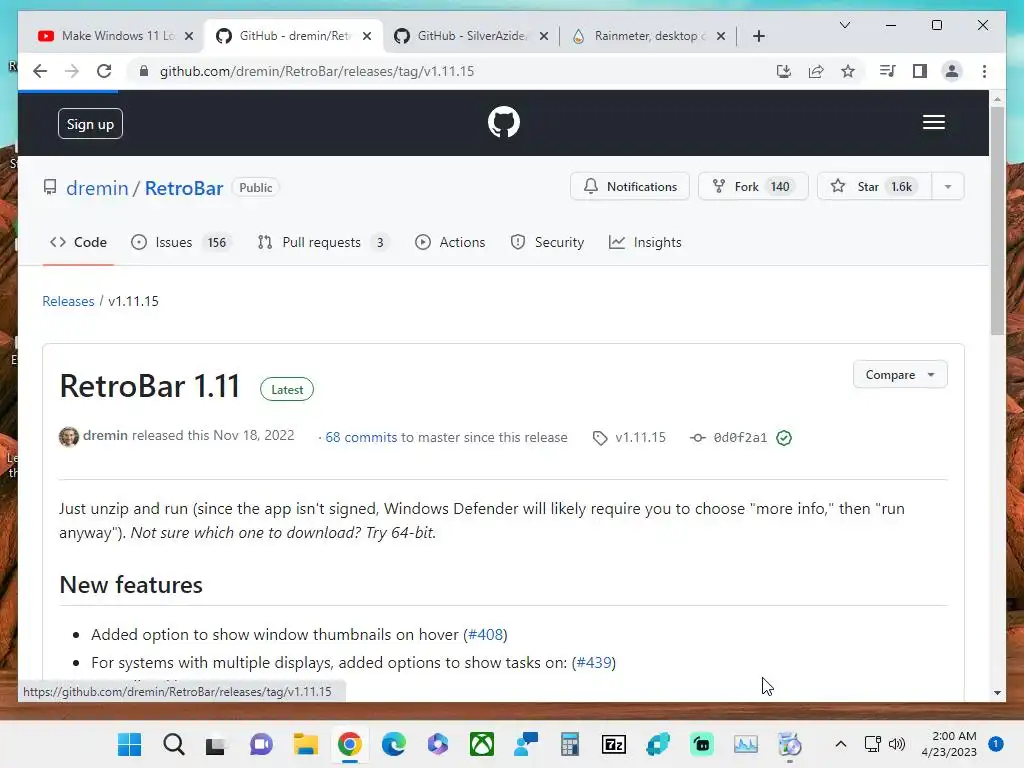Open taskbar Search
Image resolution: width=1024 pixels, height=768 pixels.
pyautogui.click(x=174, y=744)
